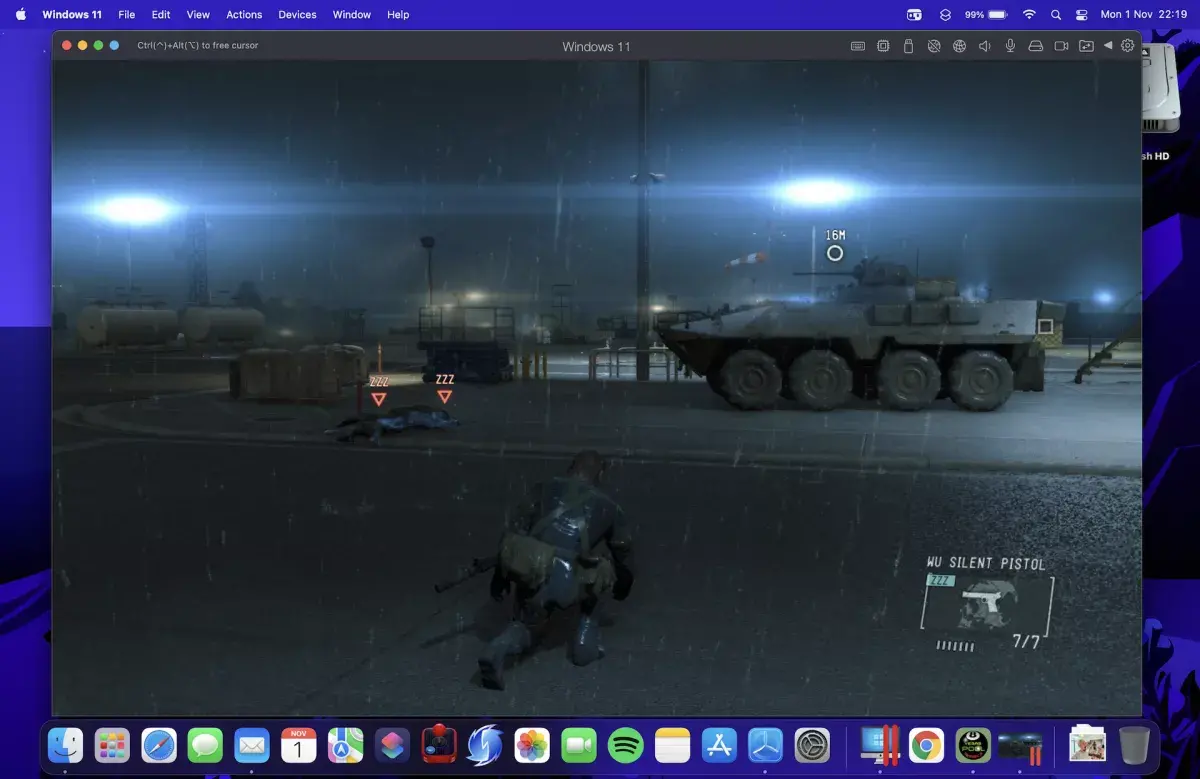1200x779 pixels.
Task: Open the Devices menu
Action: point(297,15)
